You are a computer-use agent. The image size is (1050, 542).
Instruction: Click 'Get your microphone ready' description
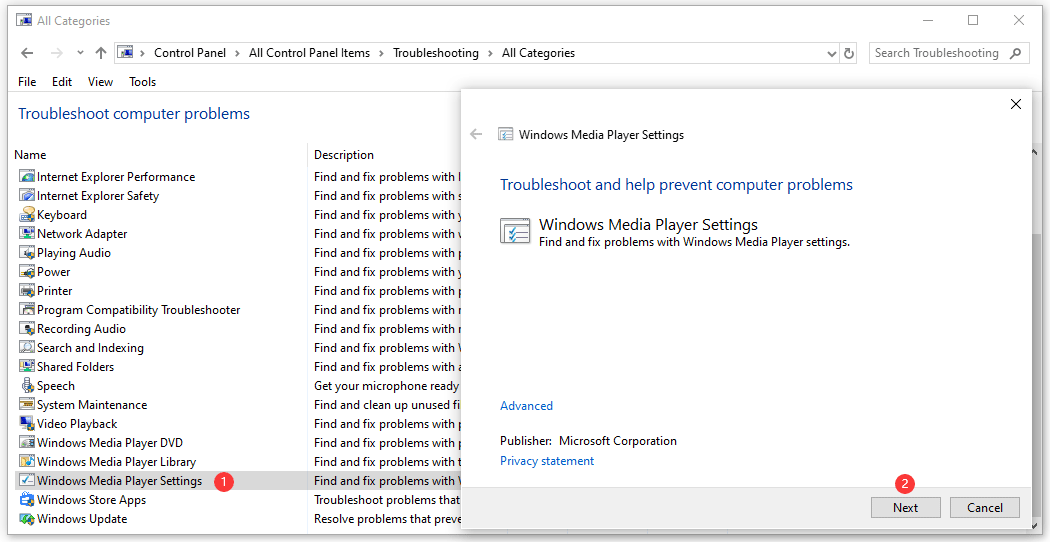387,386
